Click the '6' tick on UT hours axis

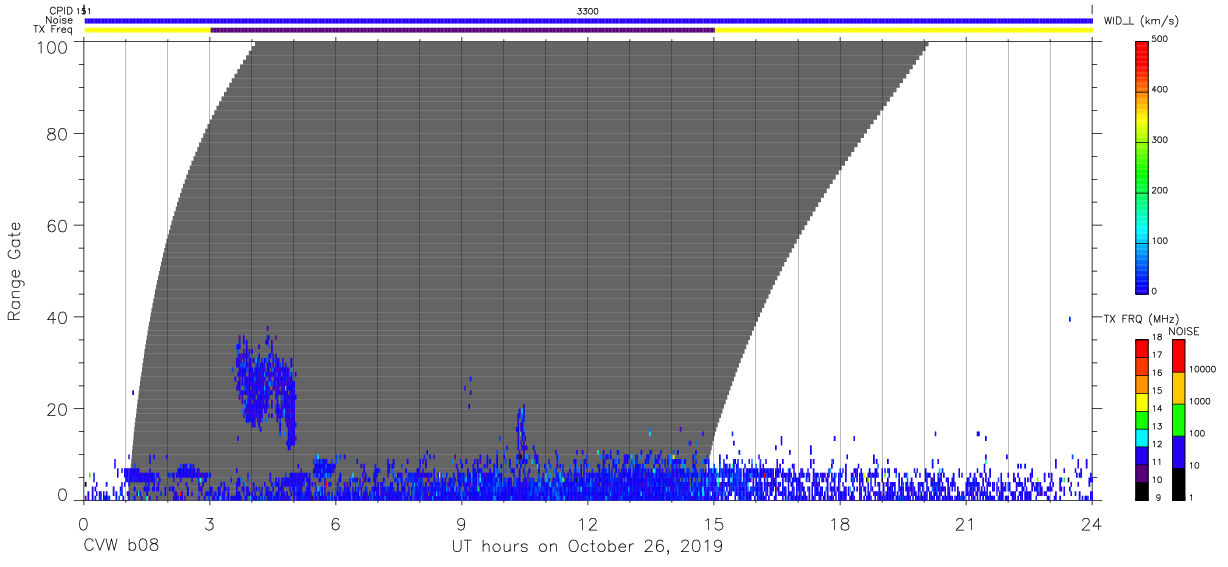tap(336, 523)
